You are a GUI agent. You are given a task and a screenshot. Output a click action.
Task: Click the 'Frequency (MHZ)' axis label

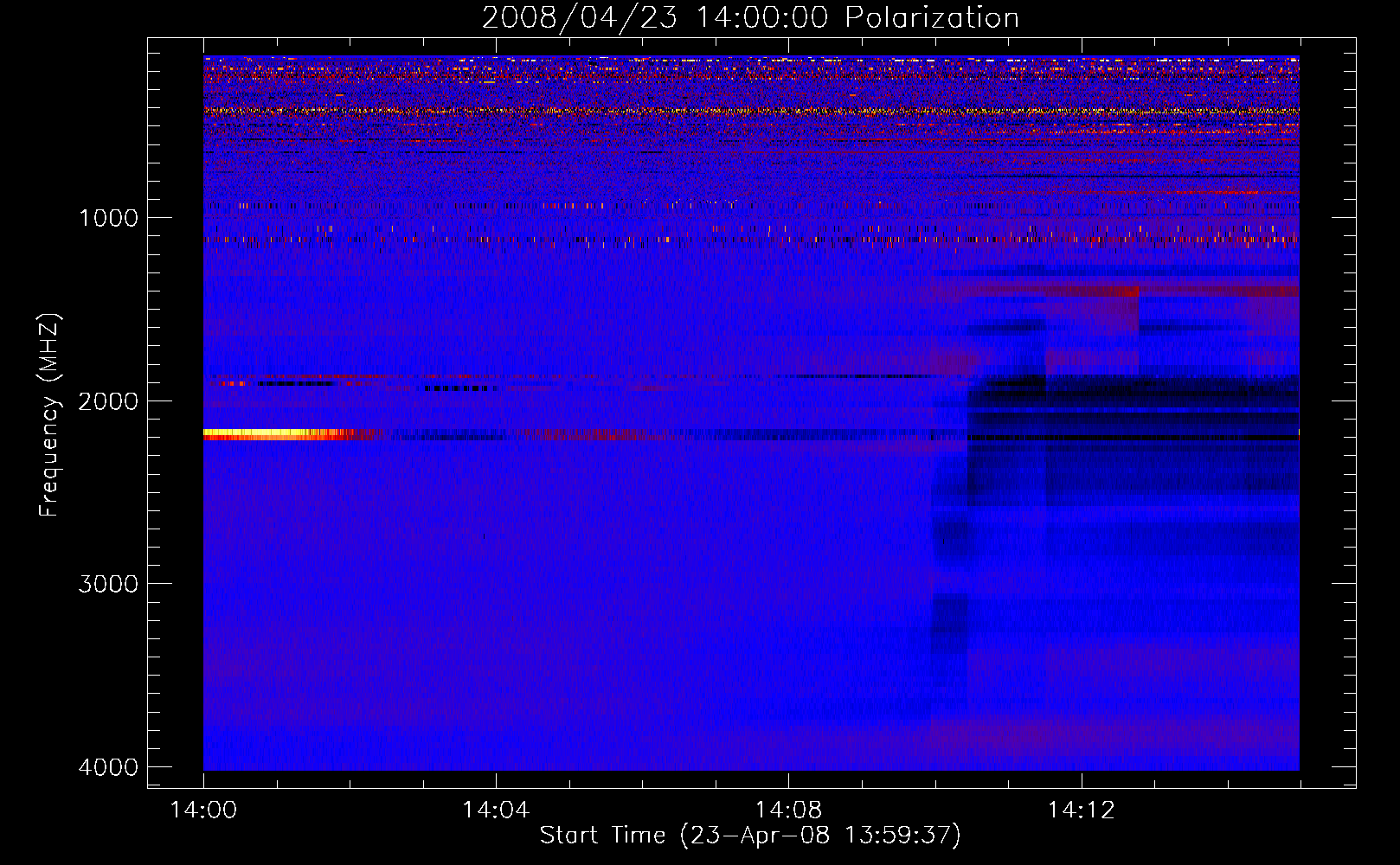point(49,416)
